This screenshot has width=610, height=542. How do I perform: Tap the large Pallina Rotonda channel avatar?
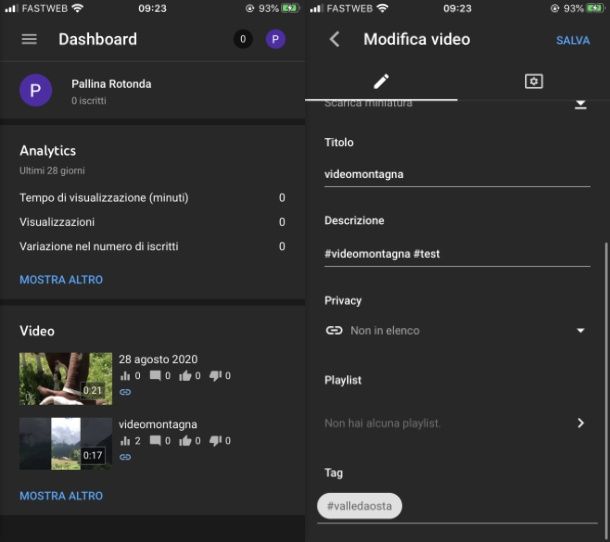36,91
